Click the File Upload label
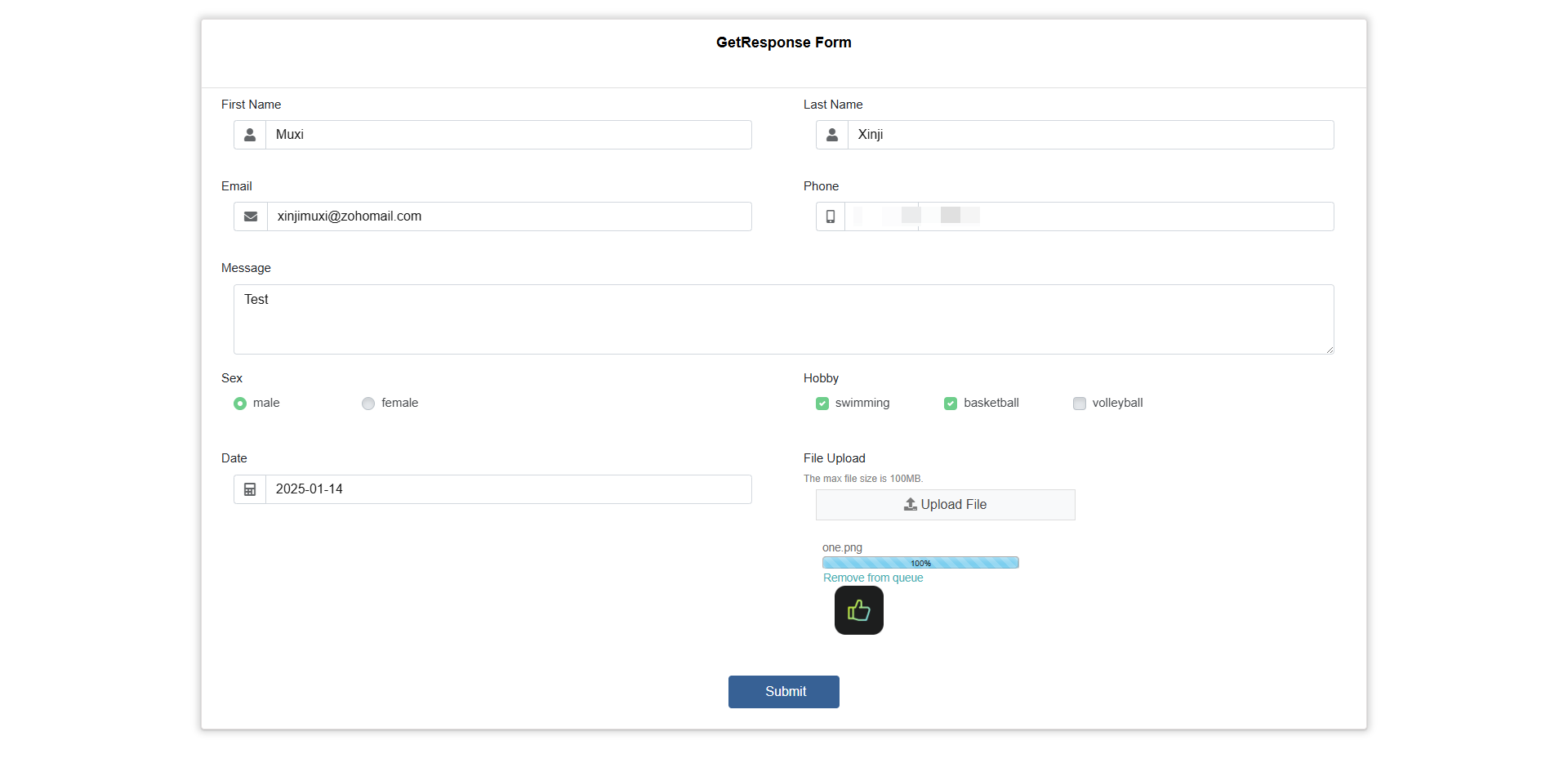Image resolution: width=1568 pixels, height=763 pixels. [x=835, y=458]
